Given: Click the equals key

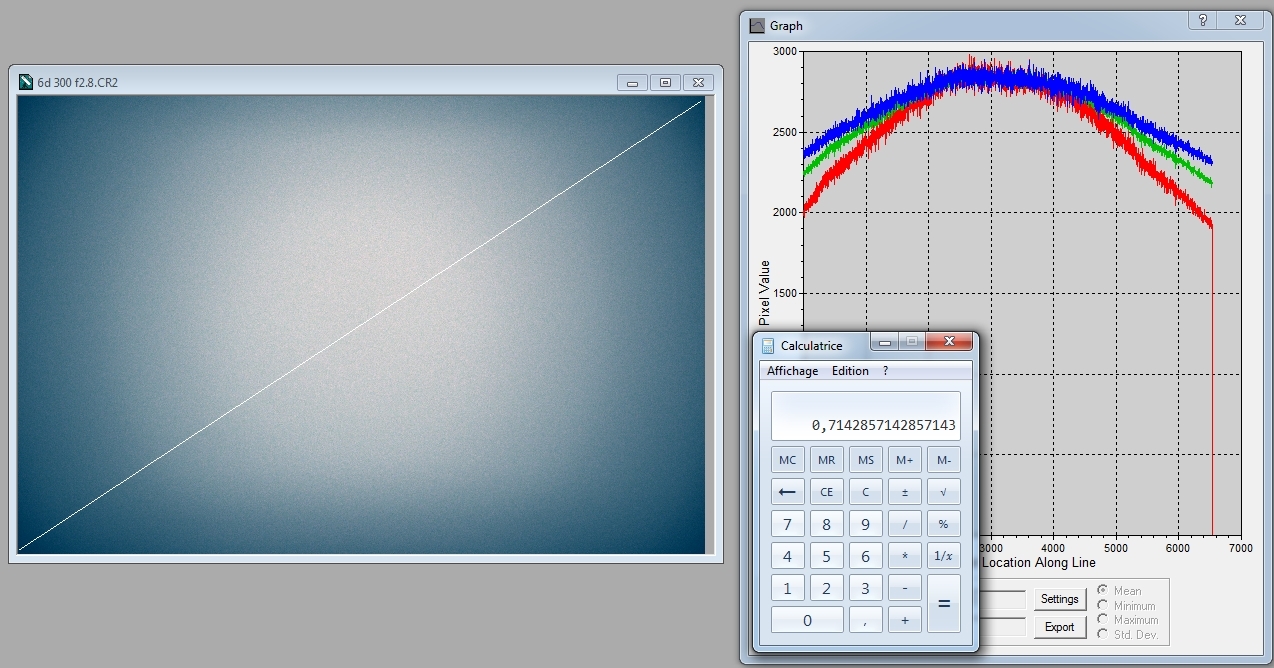Looking at the screenshot, I should 944,604.
